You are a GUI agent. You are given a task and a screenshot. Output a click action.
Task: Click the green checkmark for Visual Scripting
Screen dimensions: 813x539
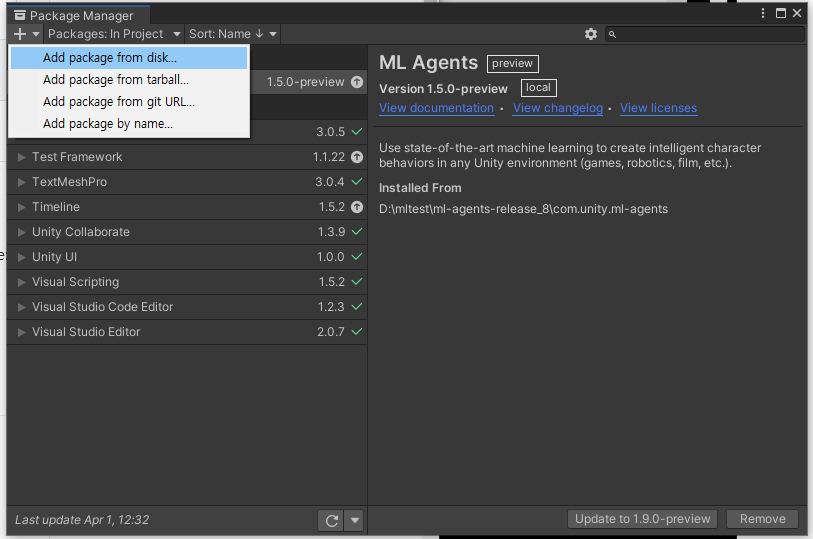(x=357, y=281)
